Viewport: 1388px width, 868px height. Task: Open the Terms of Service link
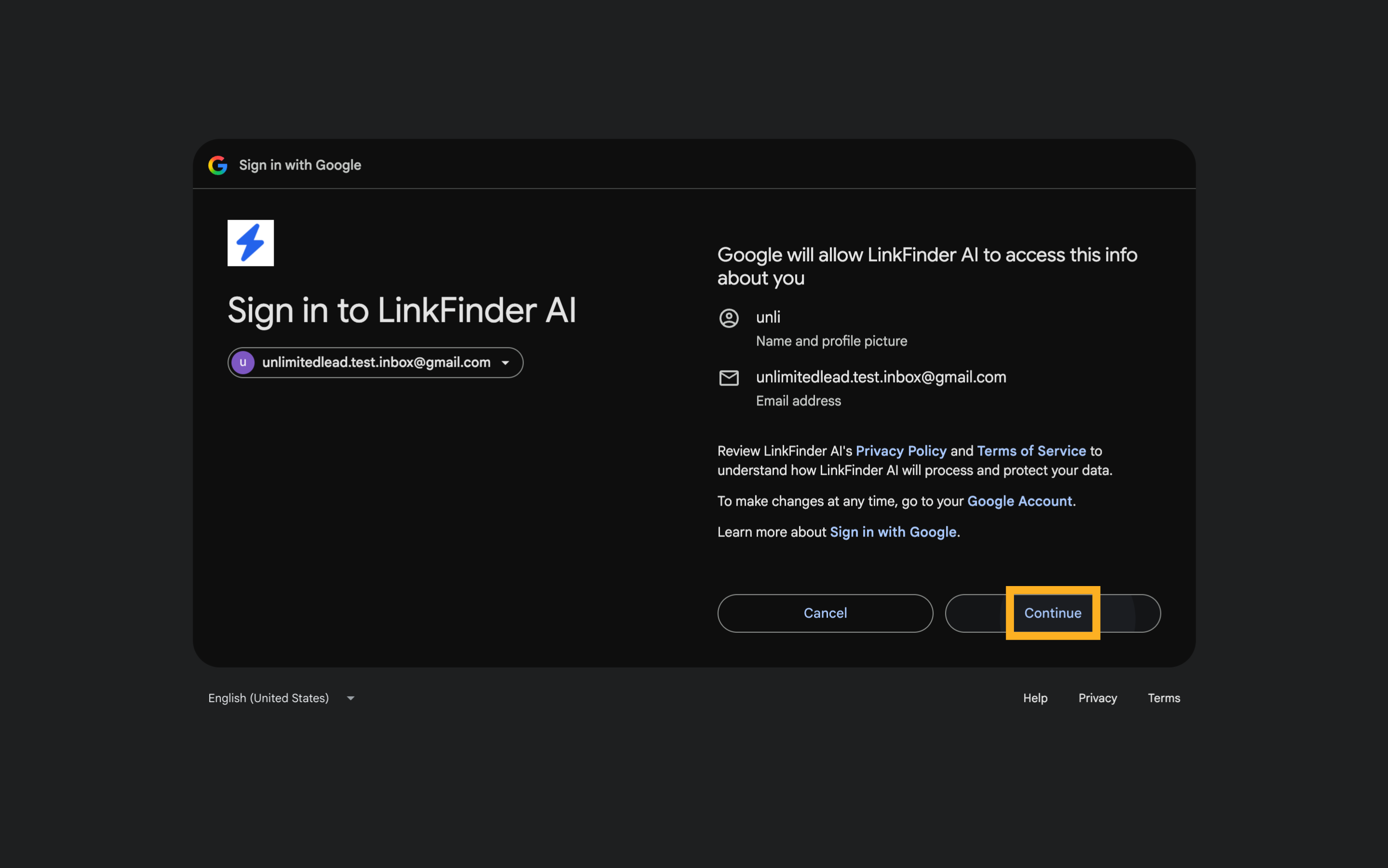tap(1031, 451)
